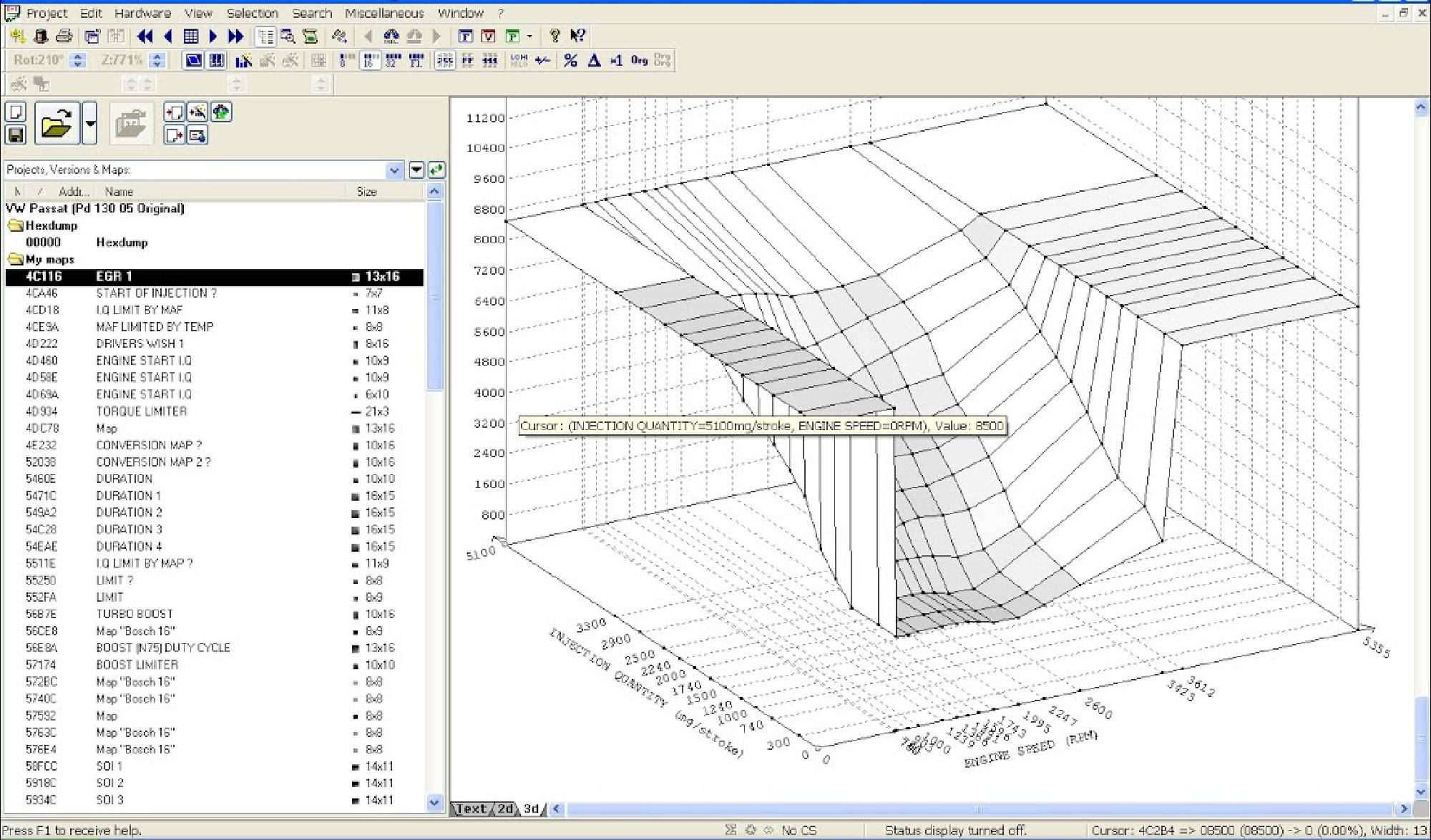This screenshot has width=1431, height=840.
Task: Click the green refresh arrows icon
Action: (x=436, y=170)
